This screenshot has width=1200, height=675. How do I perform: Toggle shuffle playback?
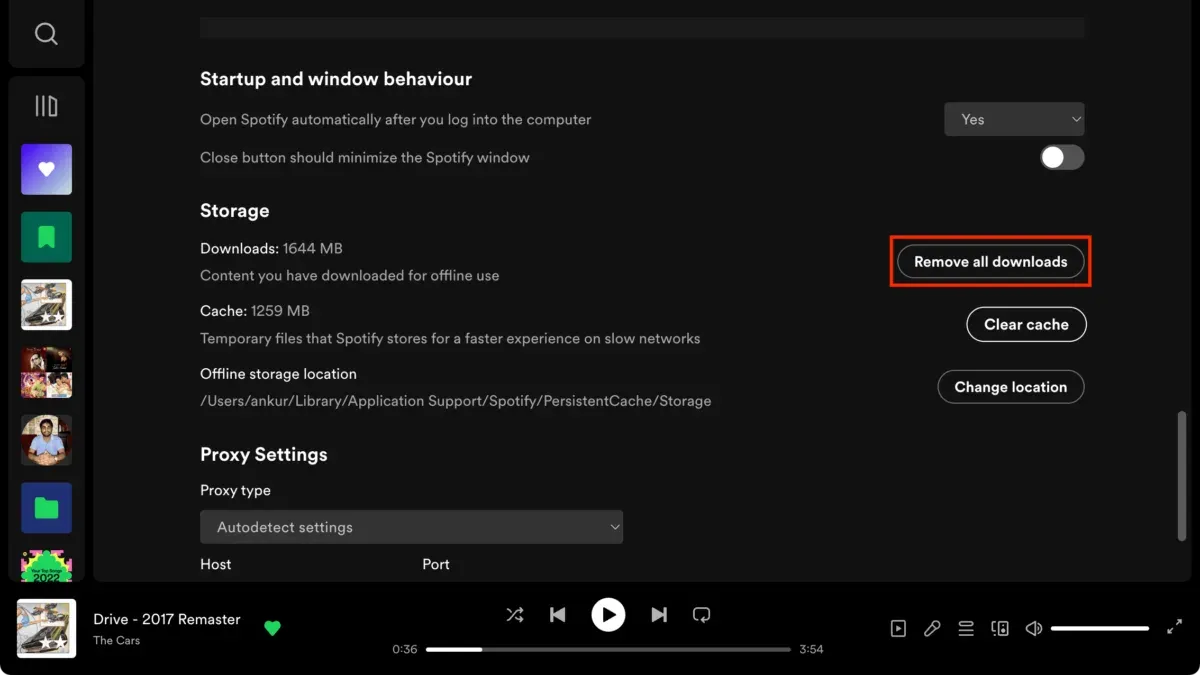point(515,615)
